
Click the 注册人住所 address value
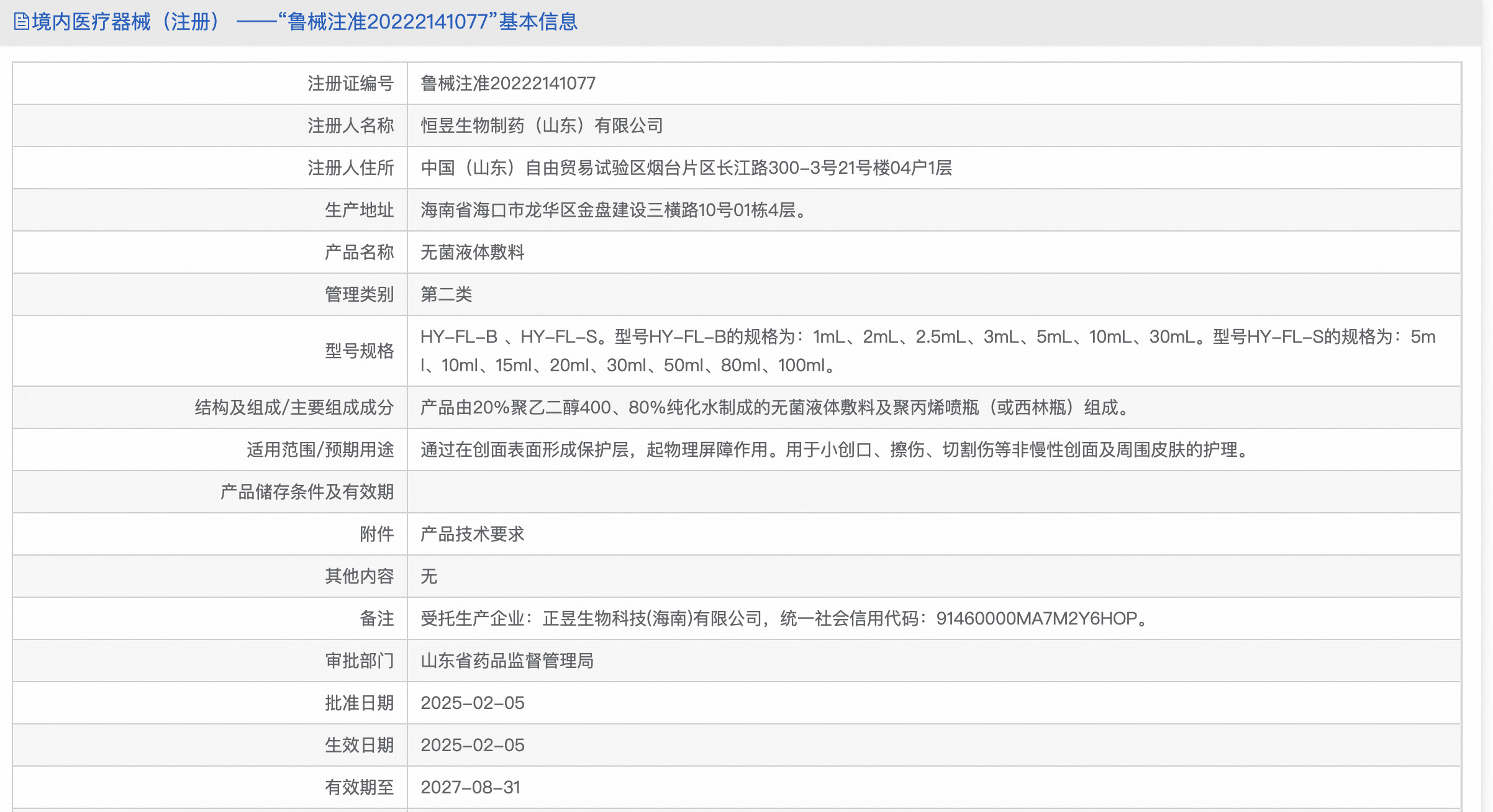pyautogui.click(x=686, y=168)
